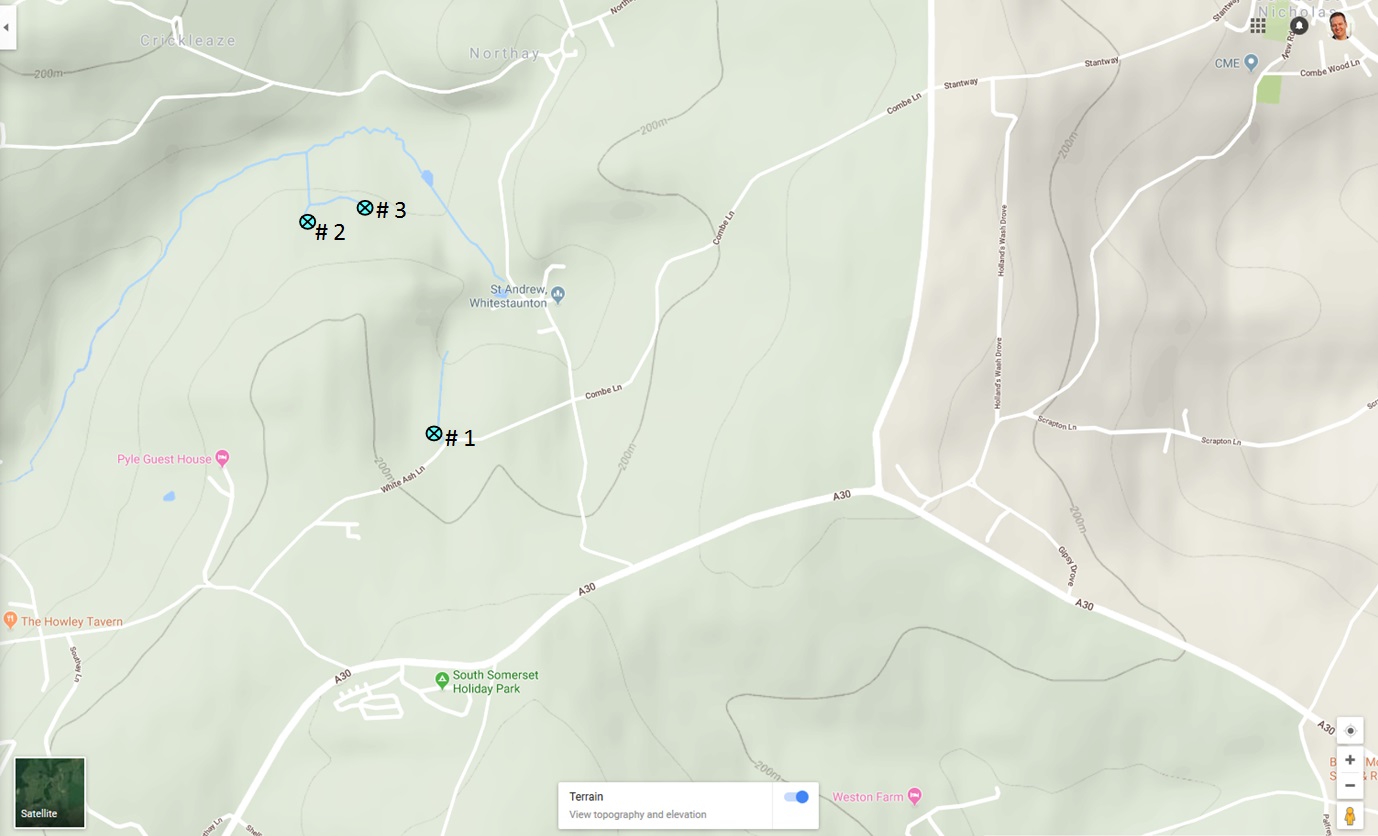Toggle the Terrain switch off
1378x836 pixels.
[x=796, y=797]
